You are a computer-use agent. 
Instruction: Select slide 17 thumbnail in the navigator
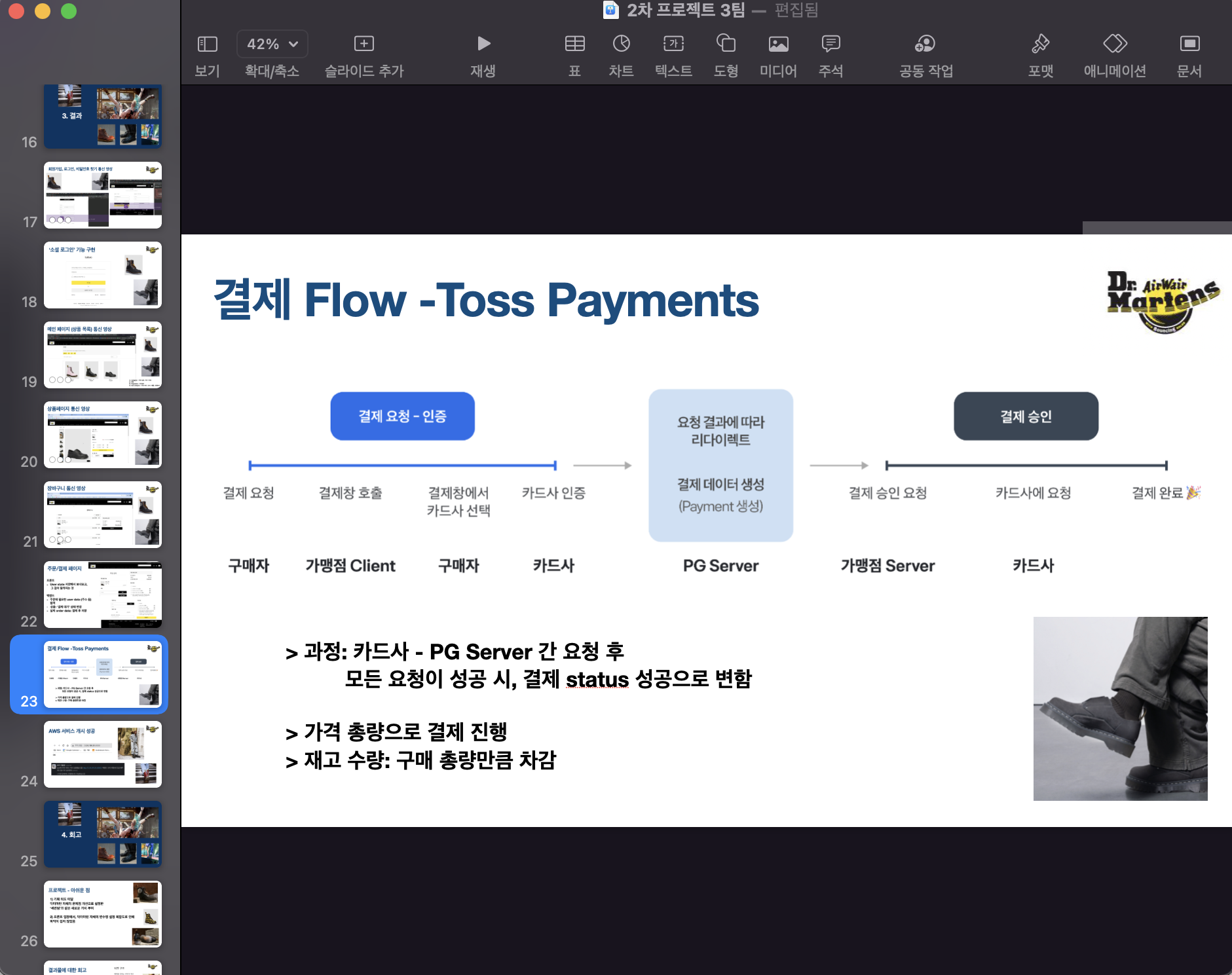coord(103,195)
